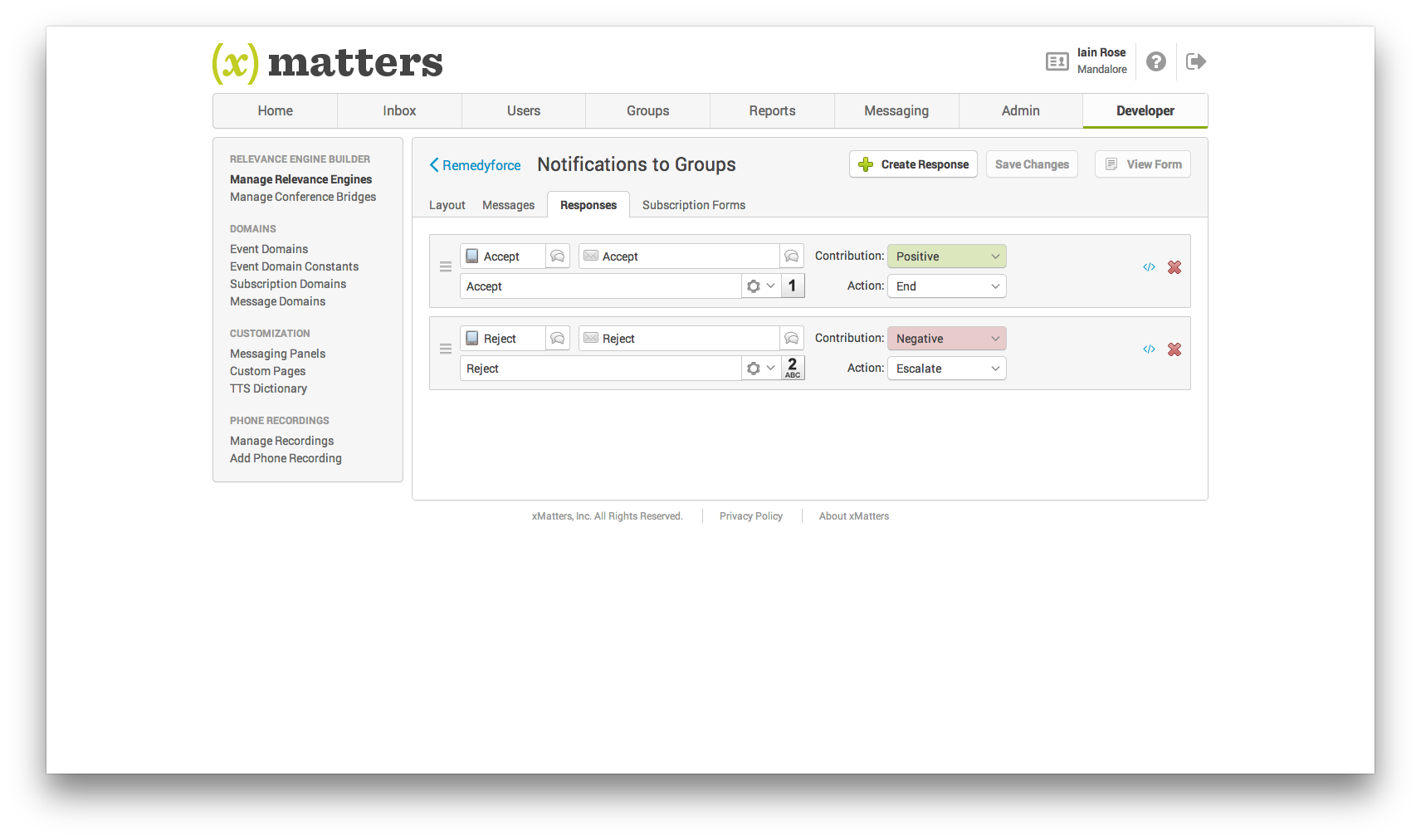Expand the gear options menu for Accept
The height and width of the screenshot is (840, 1421).
(760, 286)
